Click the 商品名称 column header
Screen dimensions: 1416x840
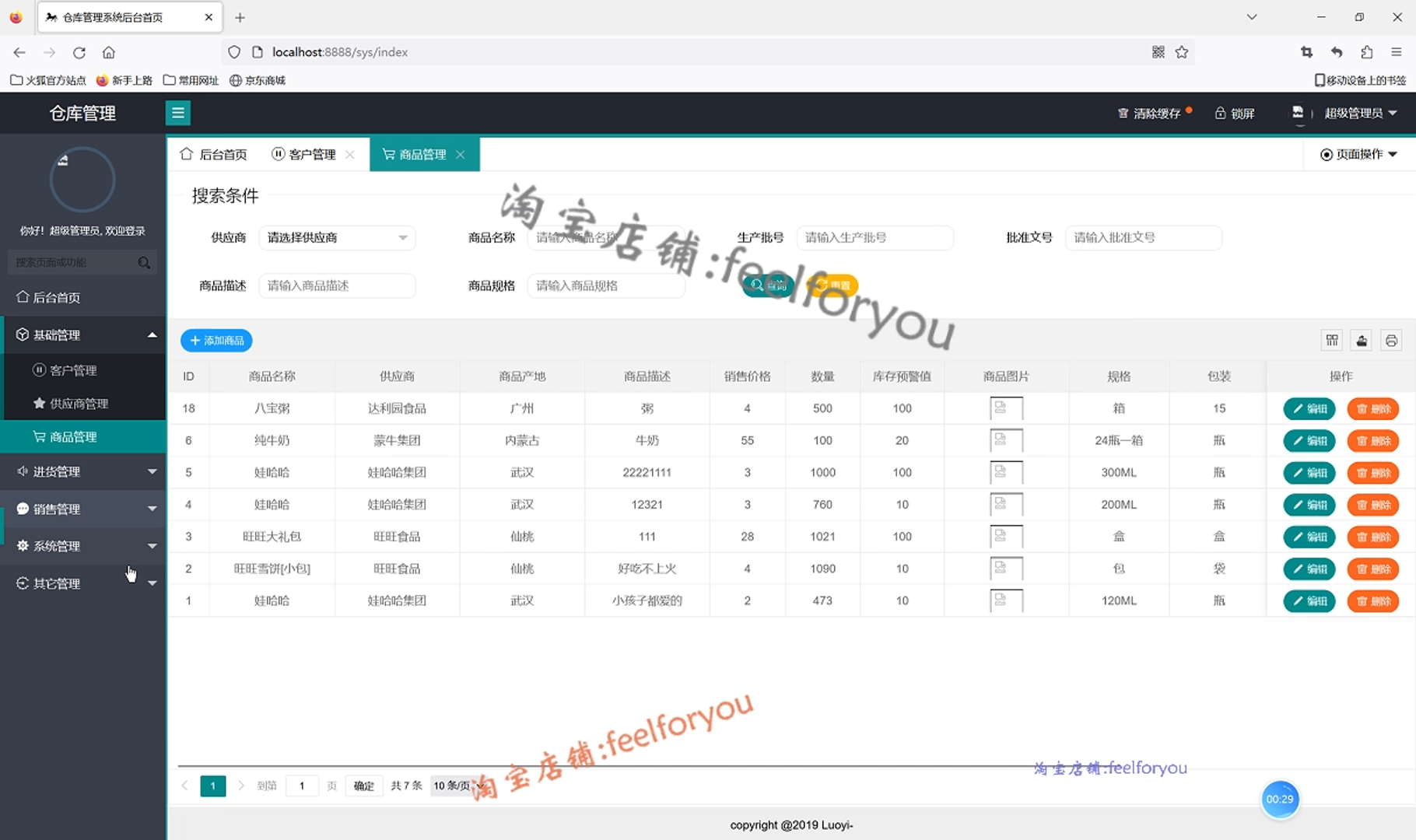[x=272, y=376]
